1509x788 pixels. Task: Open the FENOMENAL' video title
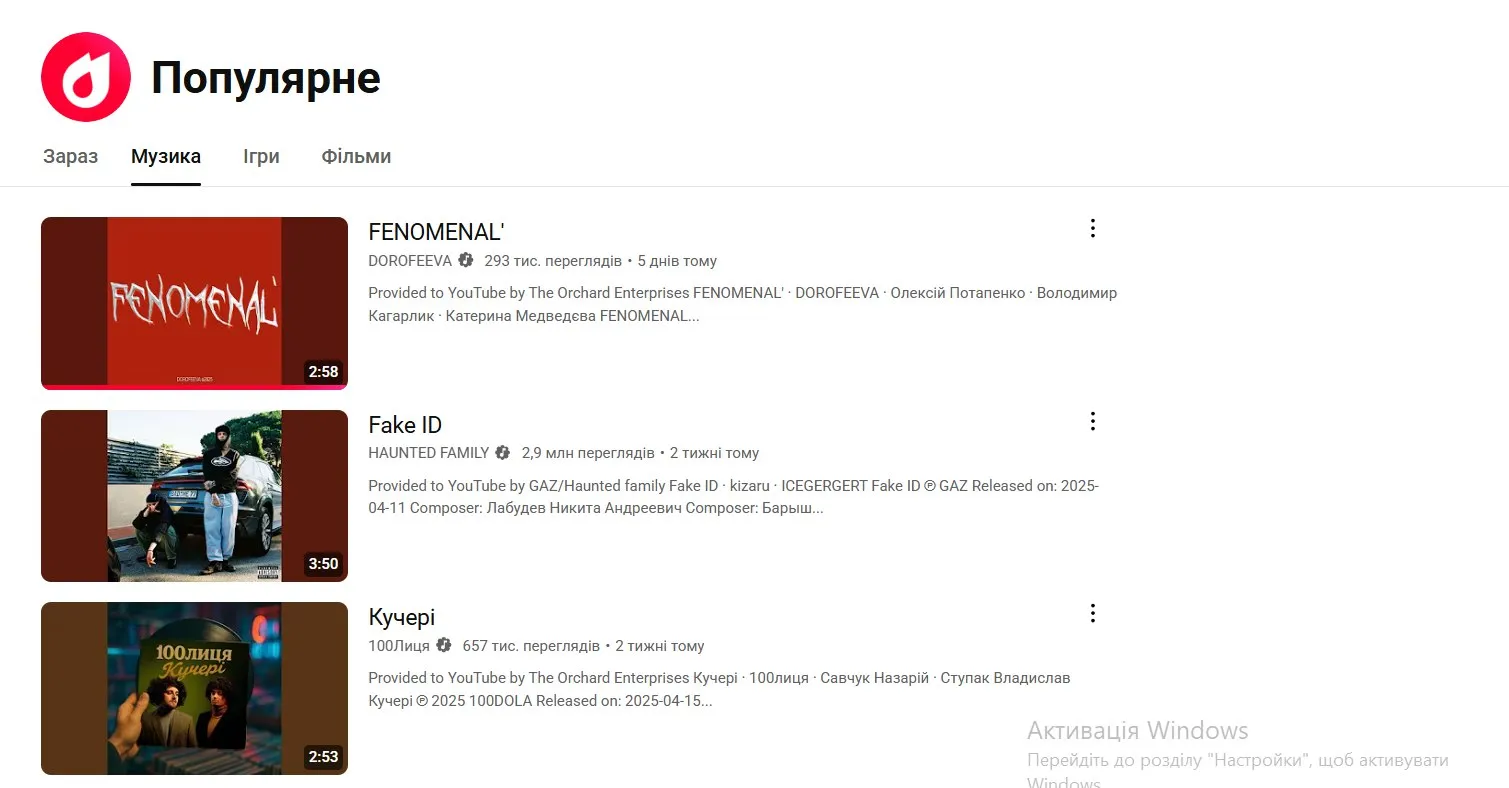click(436, 232)
